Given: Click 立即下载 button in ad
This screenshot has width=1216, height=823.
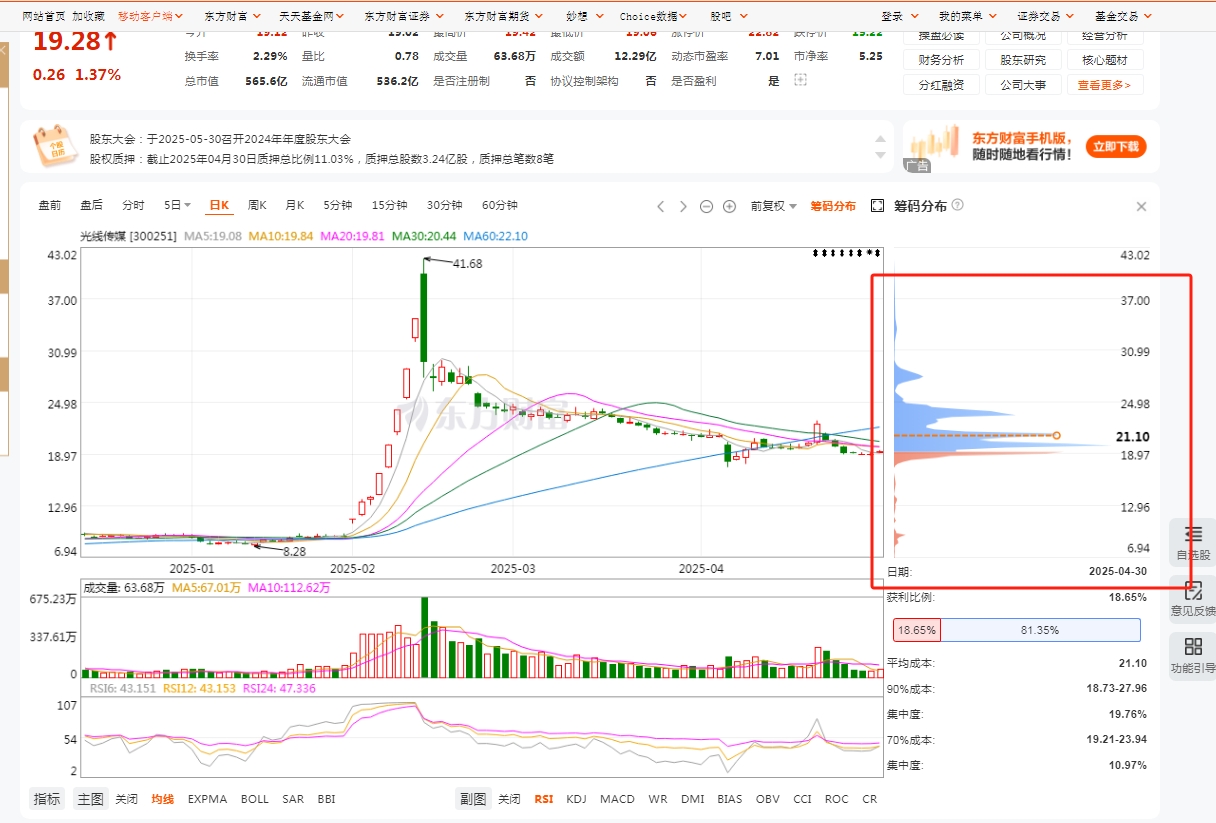Looking at the screenshot, I should [x=1116, y=147].
